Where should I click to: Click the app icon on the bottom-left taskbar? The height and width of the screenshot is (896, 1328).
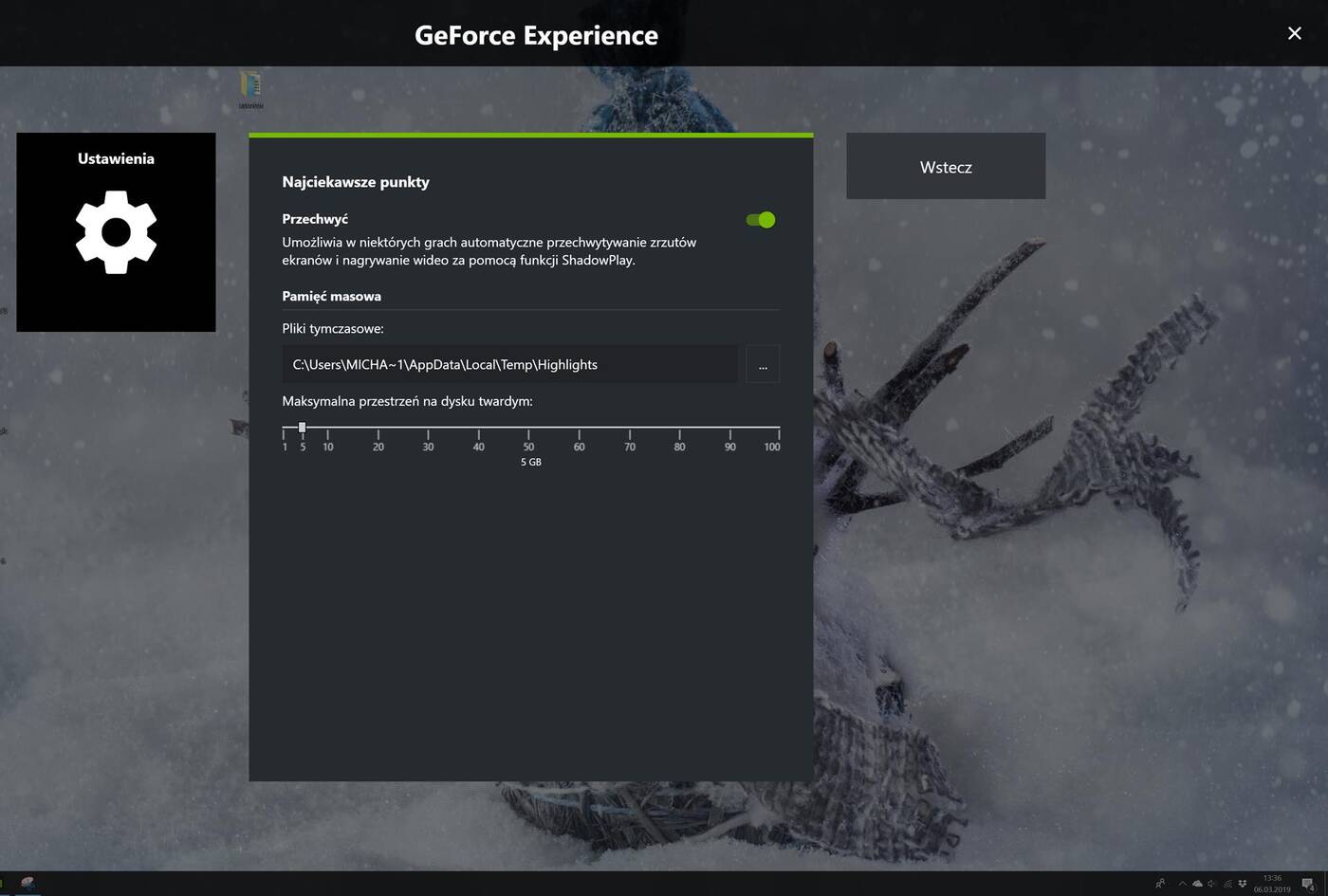click(x=27, y=883)
